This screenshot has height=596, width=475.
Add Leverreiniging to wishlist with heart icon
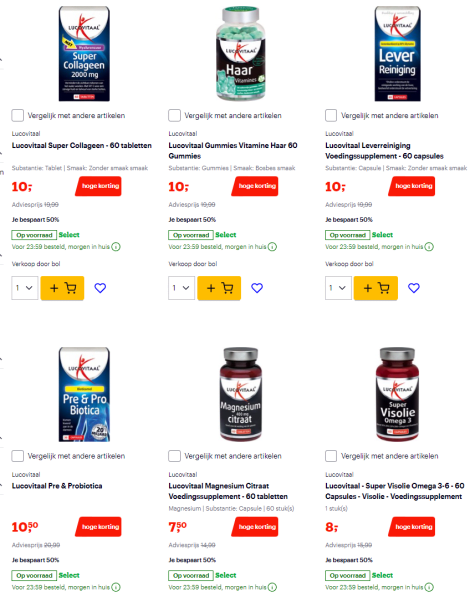[413, 288]
